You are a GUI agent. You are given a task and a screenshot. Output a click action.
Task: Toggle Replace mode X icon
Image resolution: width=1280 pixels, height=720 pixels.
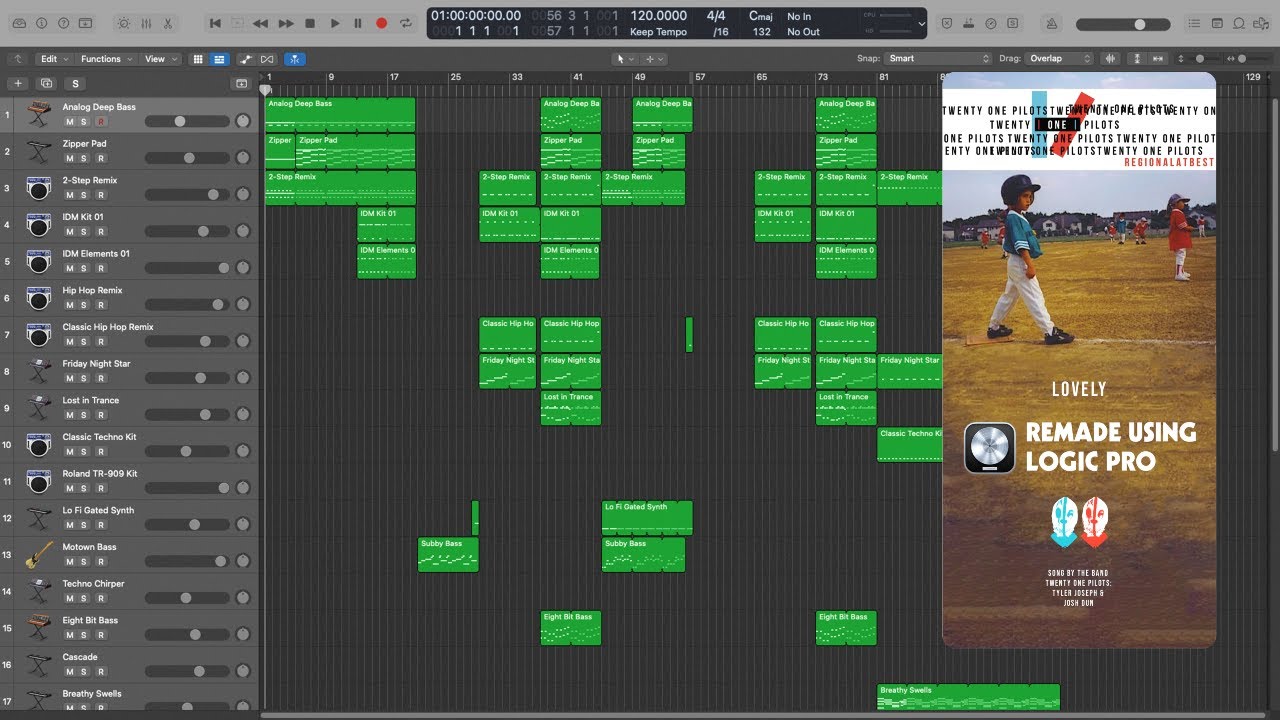(x=946, y=23)
